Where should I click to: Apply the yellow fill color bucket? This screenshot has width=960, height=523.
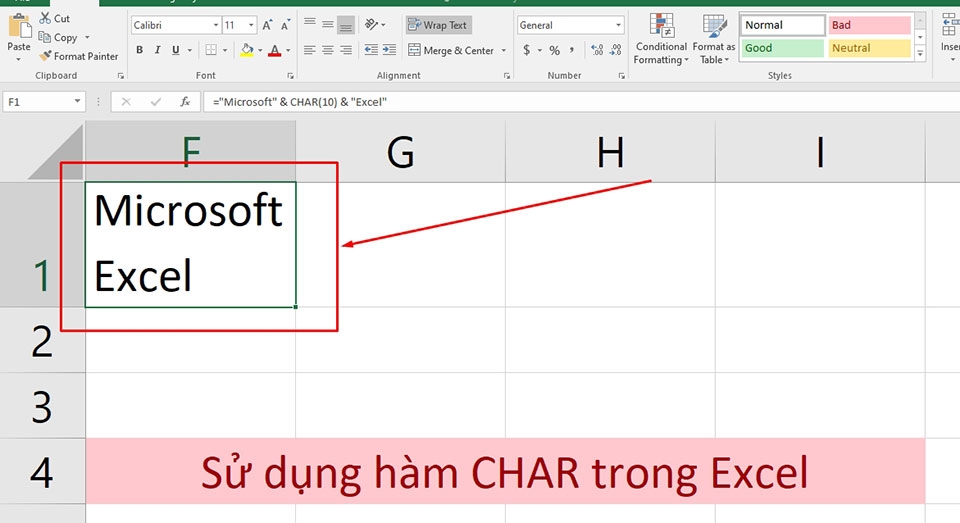(247, 50)
